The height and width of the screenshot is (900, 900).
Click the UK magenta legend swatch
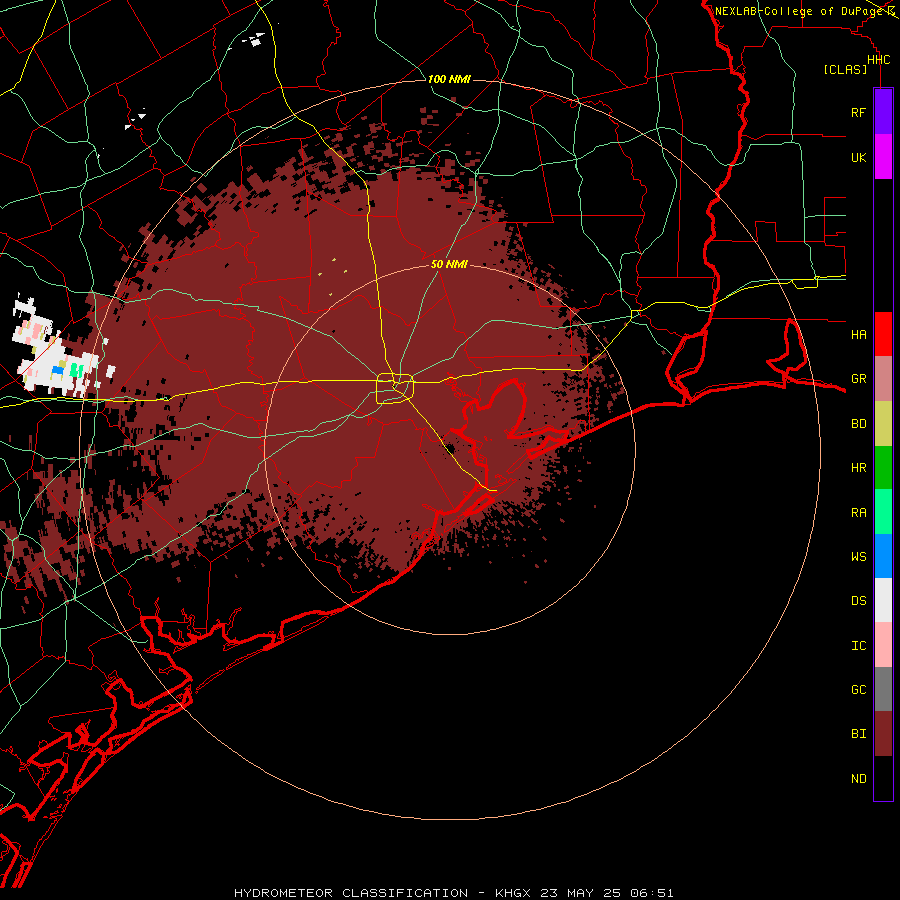(883, 157)
